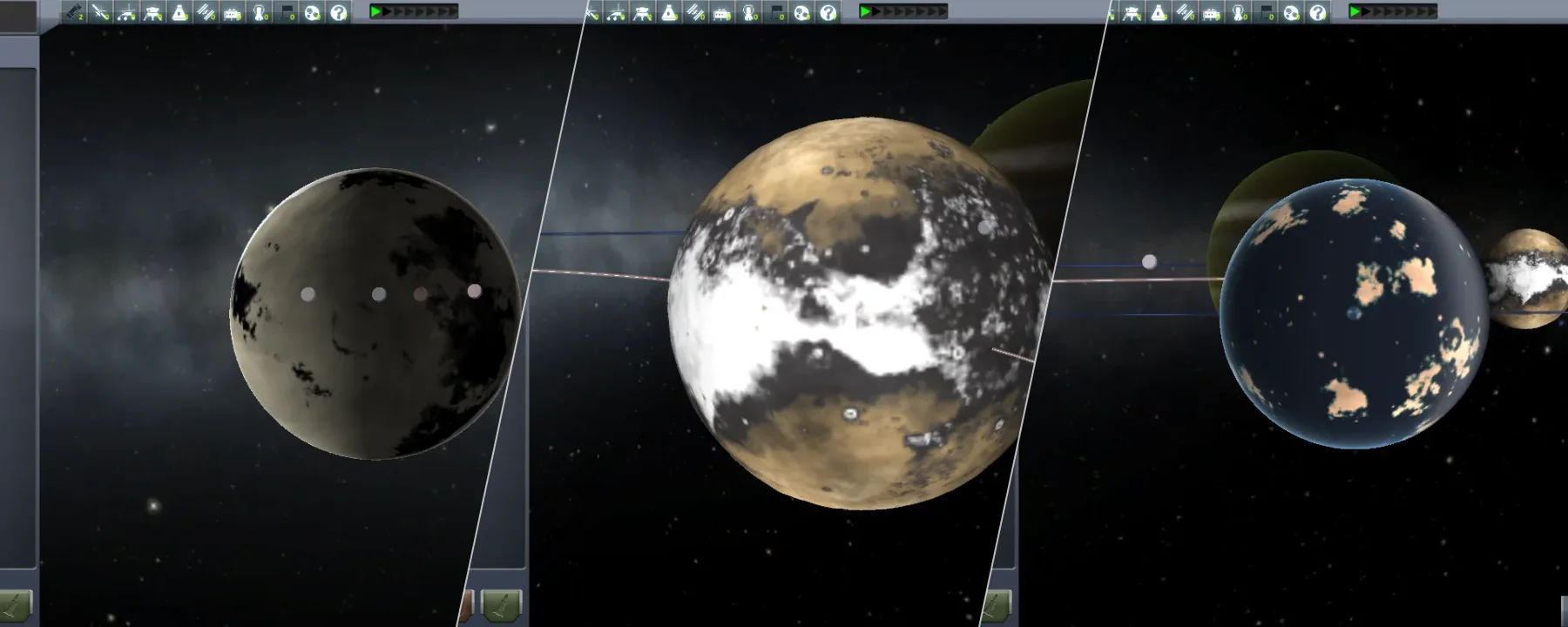This screenshot has width=1568, height=627.
Task: Toggle rover filter in gray moon panel
Action: pyautogui.click(x=126, y=12)
